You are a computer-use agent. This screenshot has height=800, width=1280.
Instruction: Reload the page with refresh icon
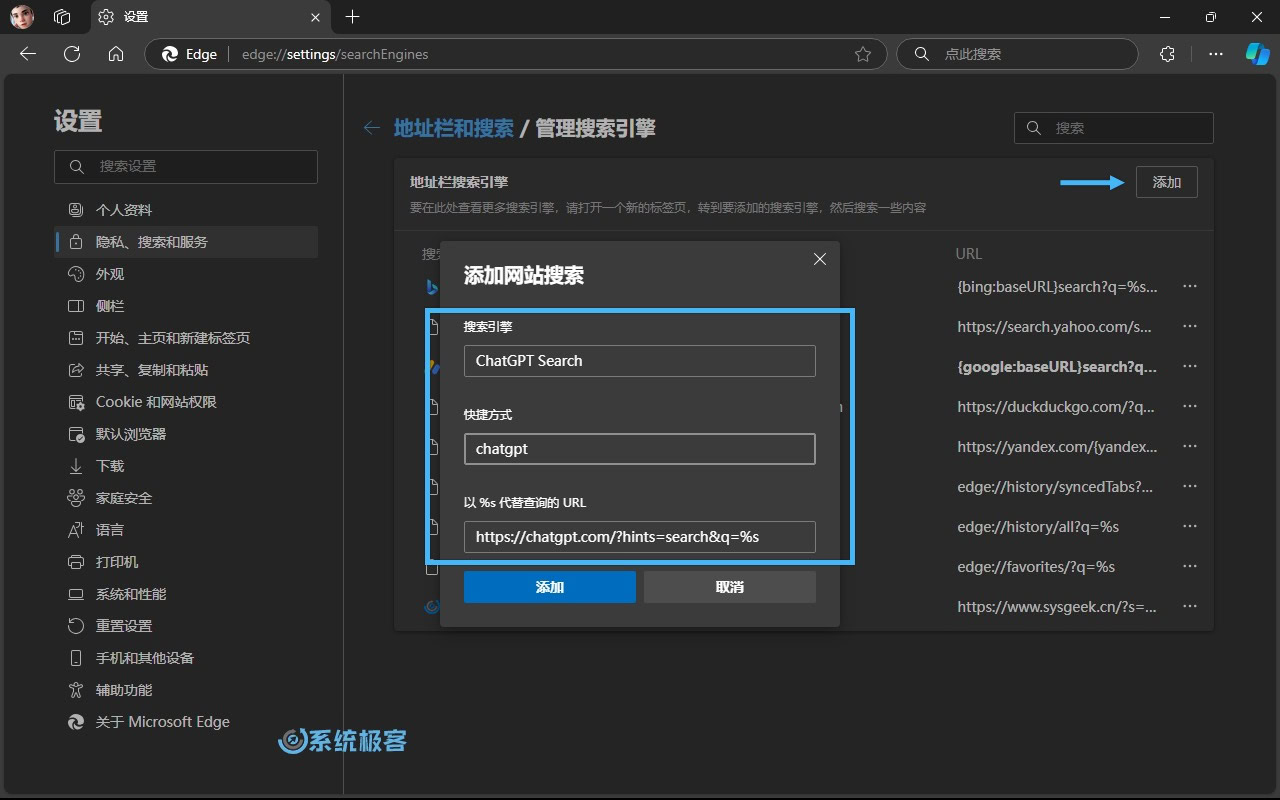[x=72, y=54]
